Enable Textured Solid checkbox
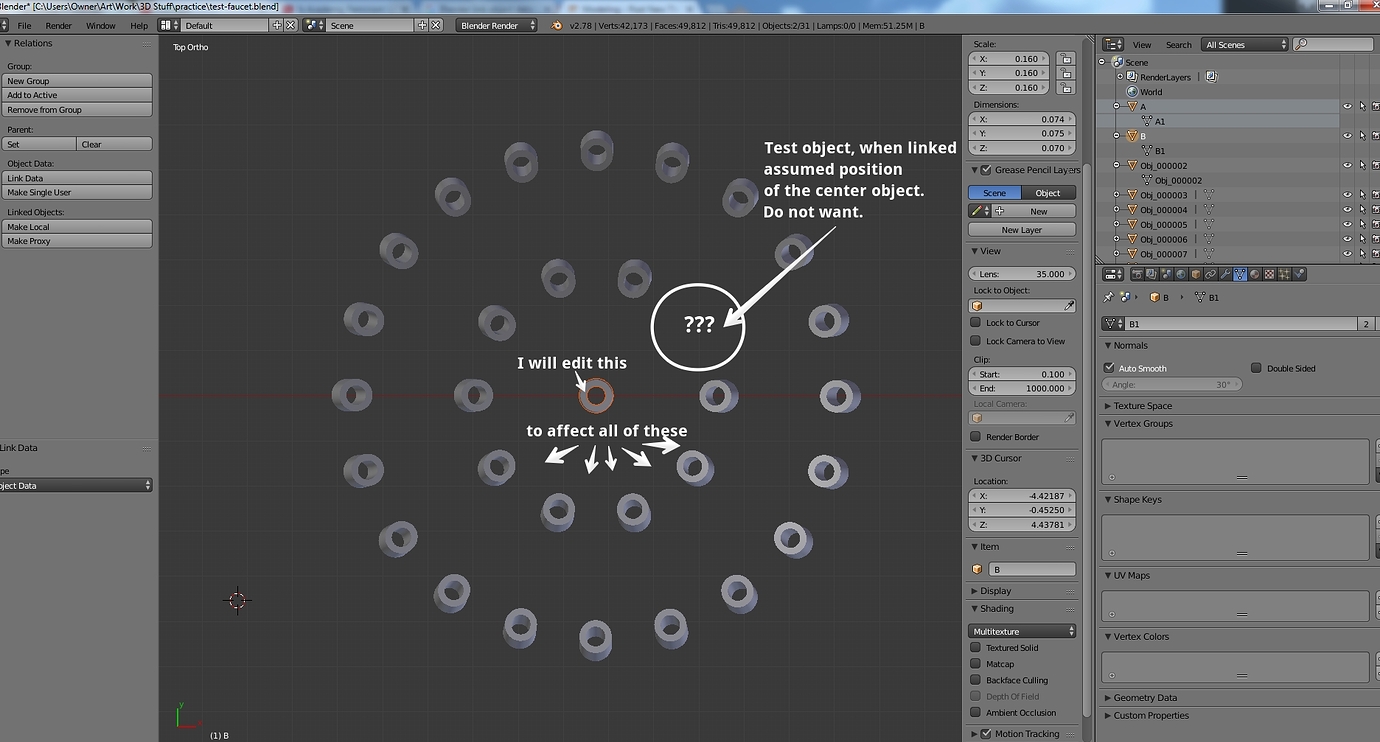This screenshot has height=742, width=1380. [x=976, y=648]
